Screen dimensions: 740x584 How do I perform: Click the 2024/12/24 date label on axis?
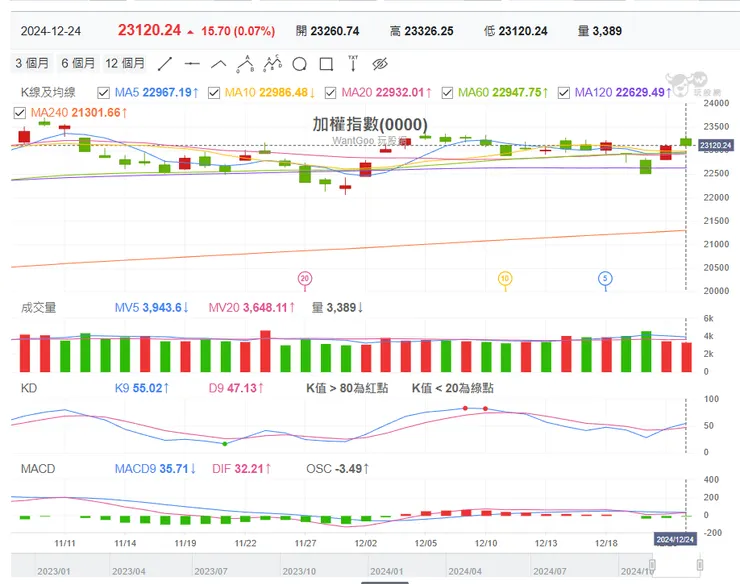(675, 539)
